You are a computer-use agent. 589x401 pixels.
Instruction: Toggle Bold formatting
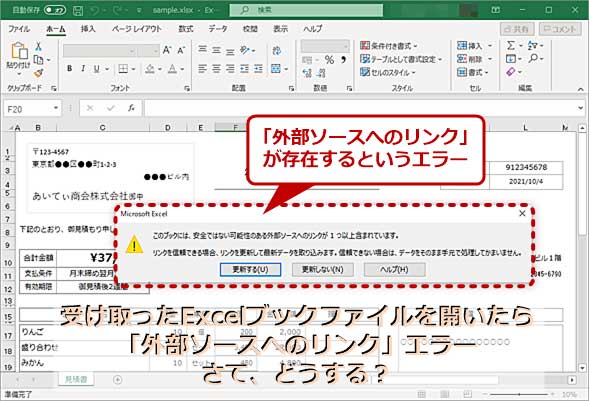tap(69, 69)
